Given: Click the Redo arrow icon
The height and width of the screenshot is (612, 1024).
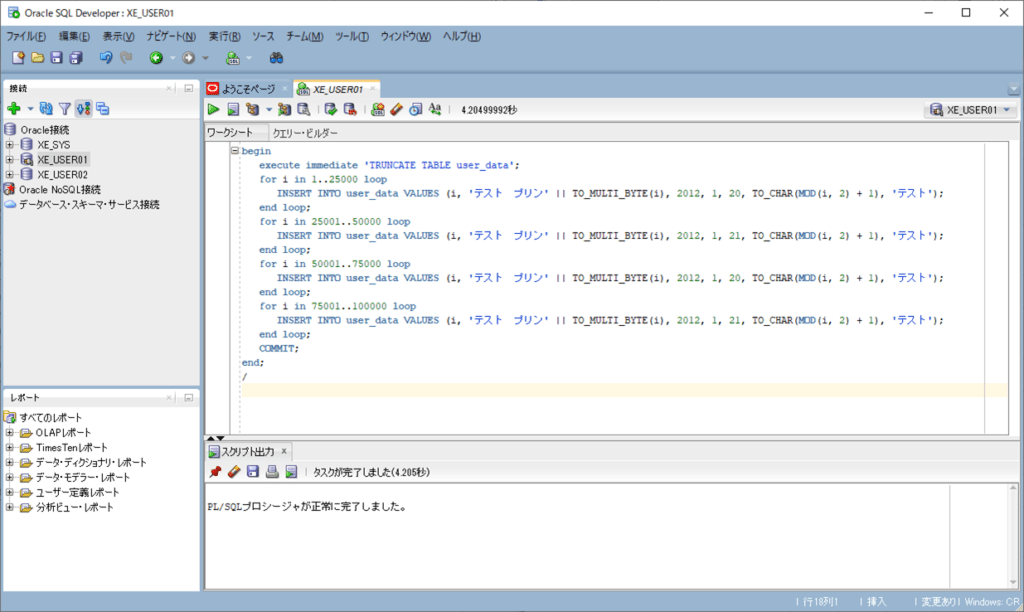Looking at the screenshot, I should 126,58.
